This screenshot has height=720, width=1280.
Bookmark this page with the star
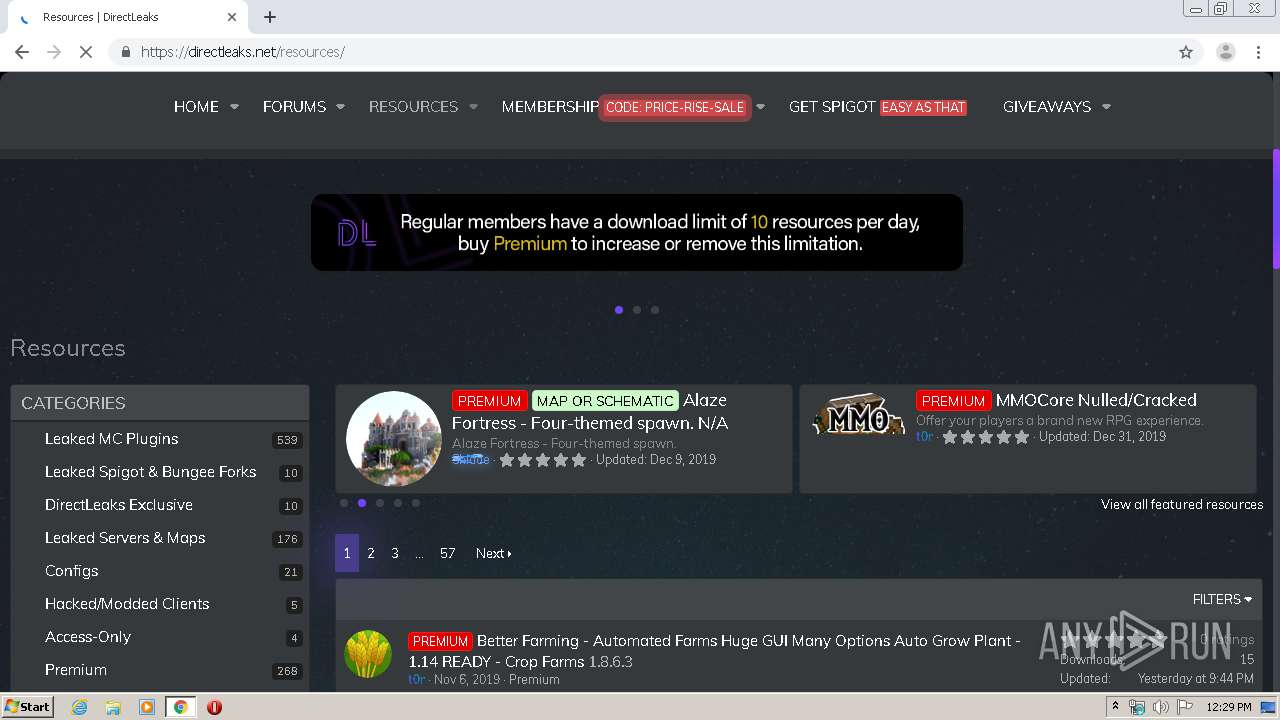point(1186,52)
